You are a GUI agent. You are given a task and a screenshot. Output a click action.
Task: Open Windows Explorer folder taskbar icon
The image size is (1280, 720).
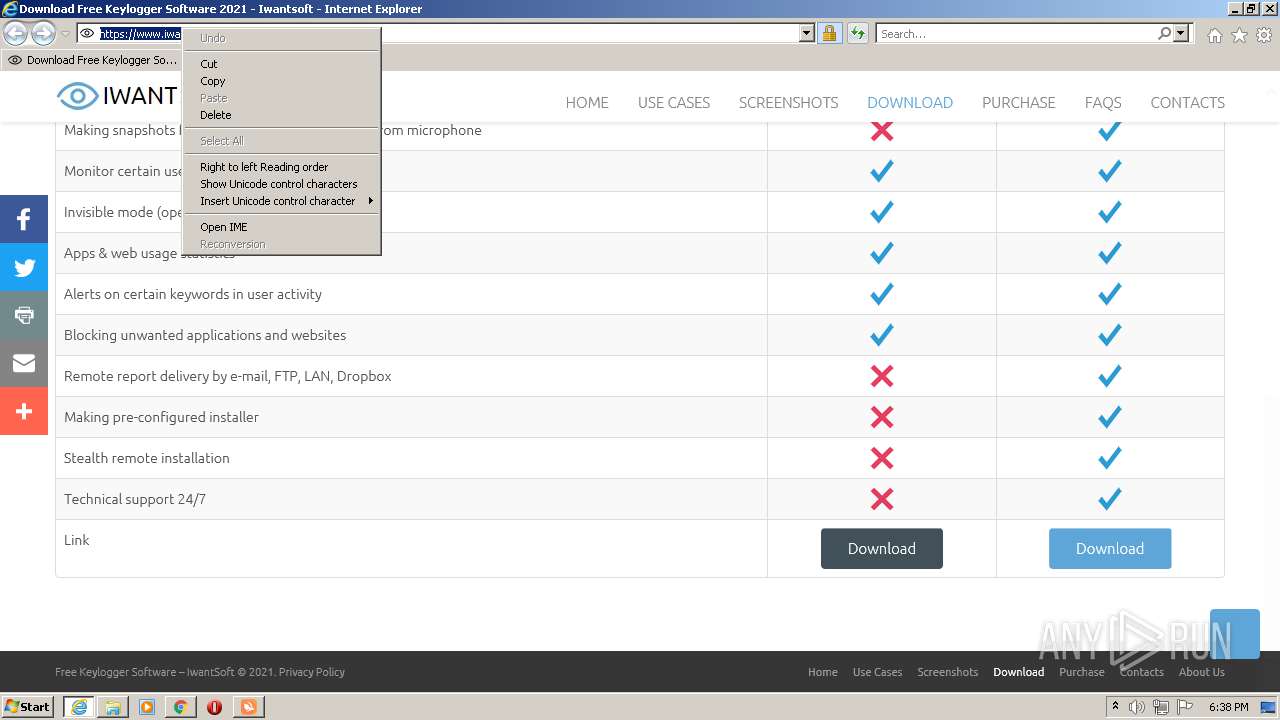coord(113,707)
